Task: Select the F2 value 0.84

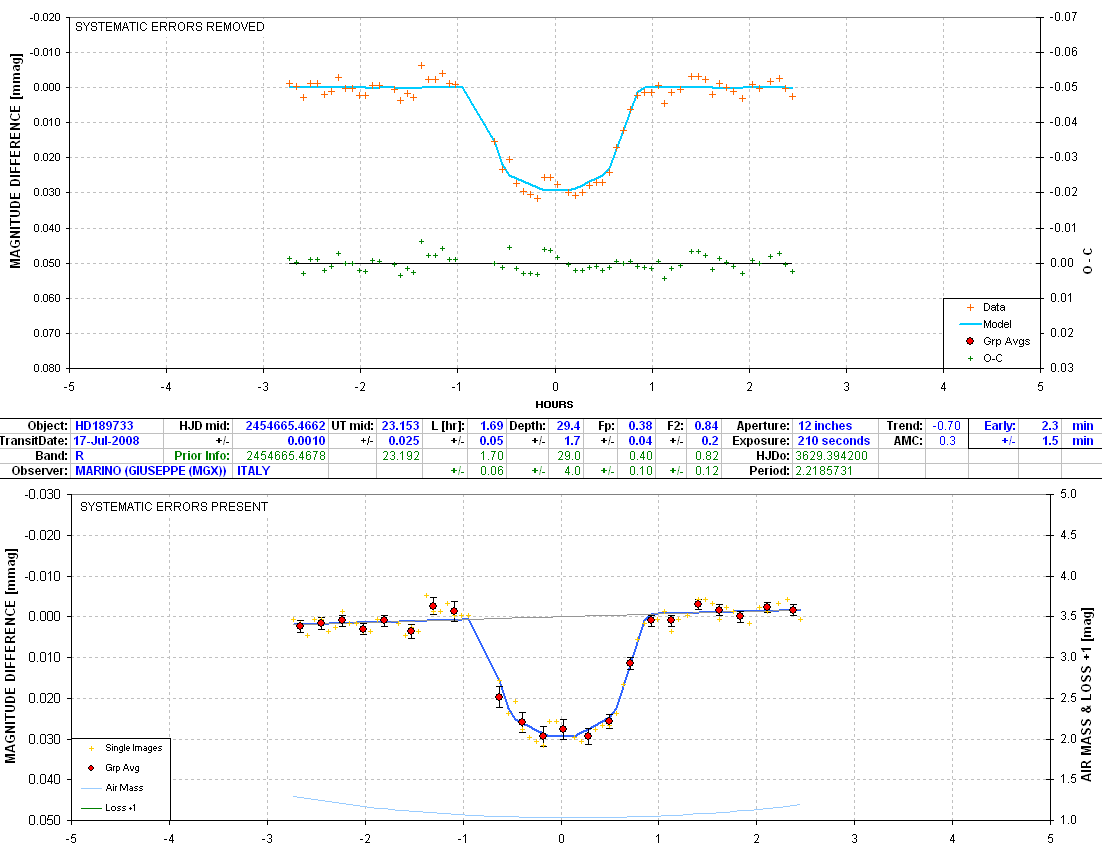Action: (706, 426)
